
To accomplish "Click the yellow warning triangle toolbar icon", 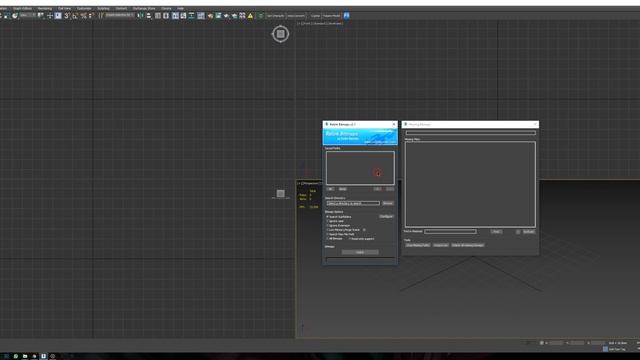I will click(250, 16).
